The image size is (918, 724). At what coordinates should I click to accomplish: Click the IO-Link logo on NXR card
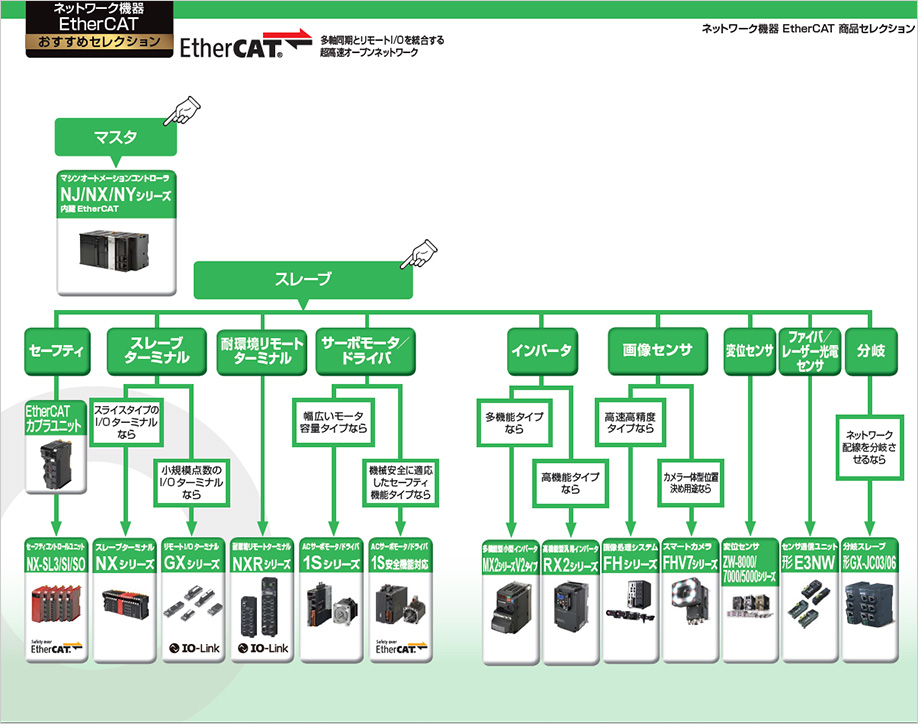(263, 648)
